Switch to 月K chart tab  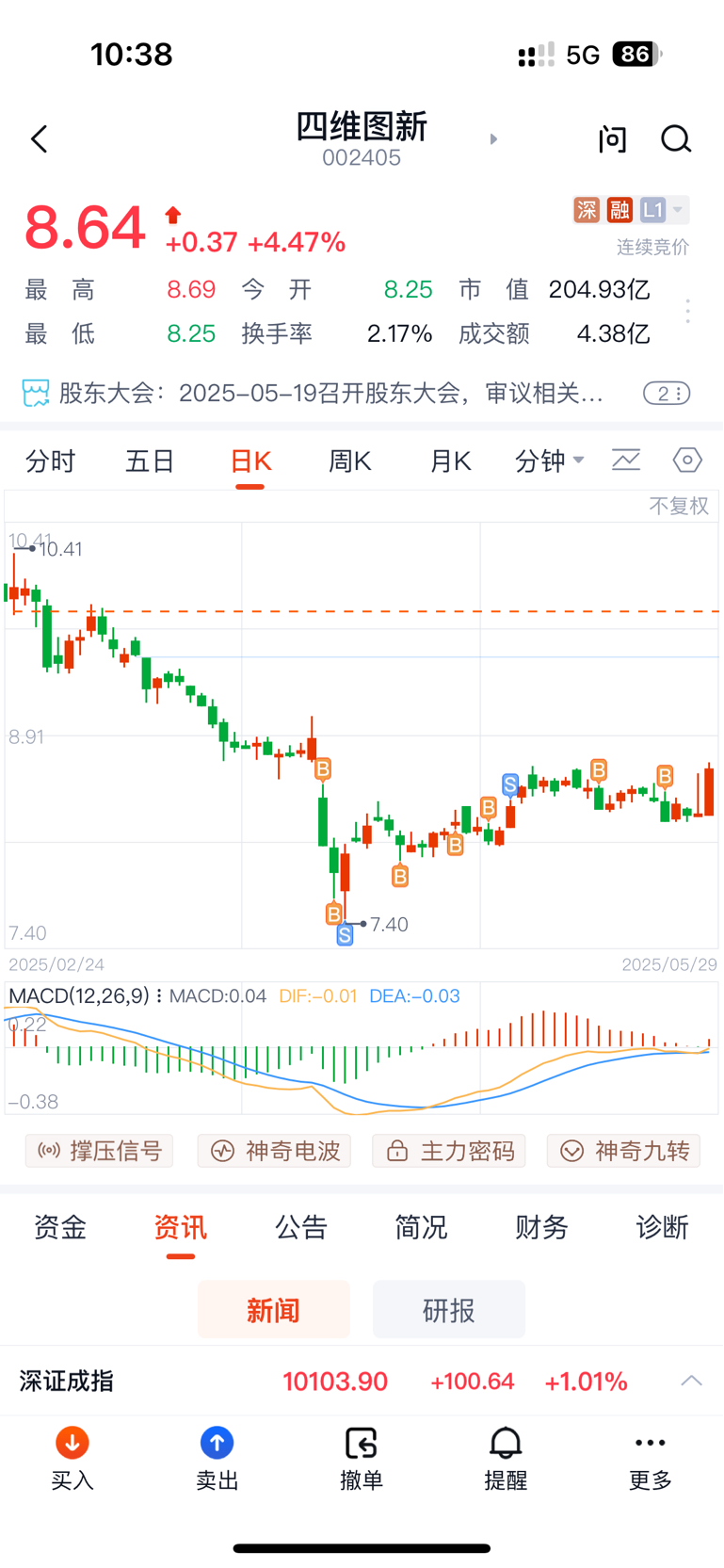(x=450, y=461)
